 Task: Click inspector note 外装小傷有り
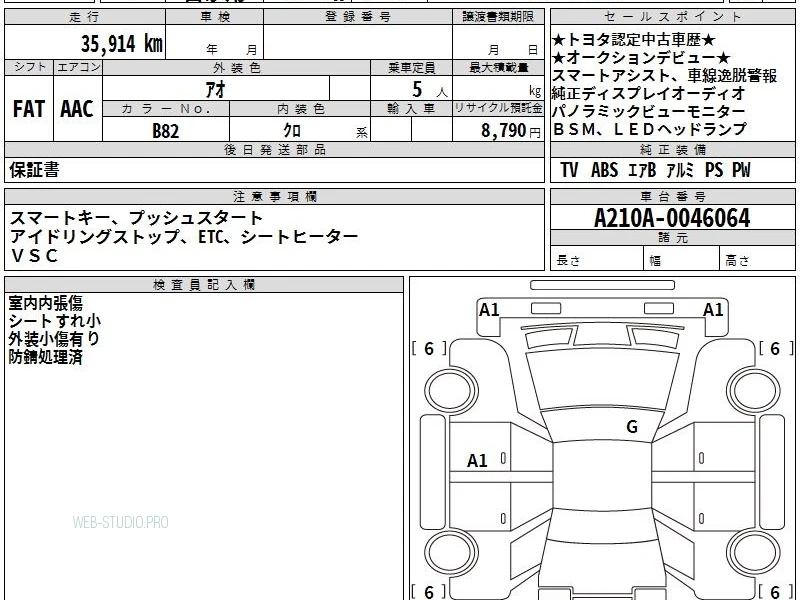coord(54,339)
